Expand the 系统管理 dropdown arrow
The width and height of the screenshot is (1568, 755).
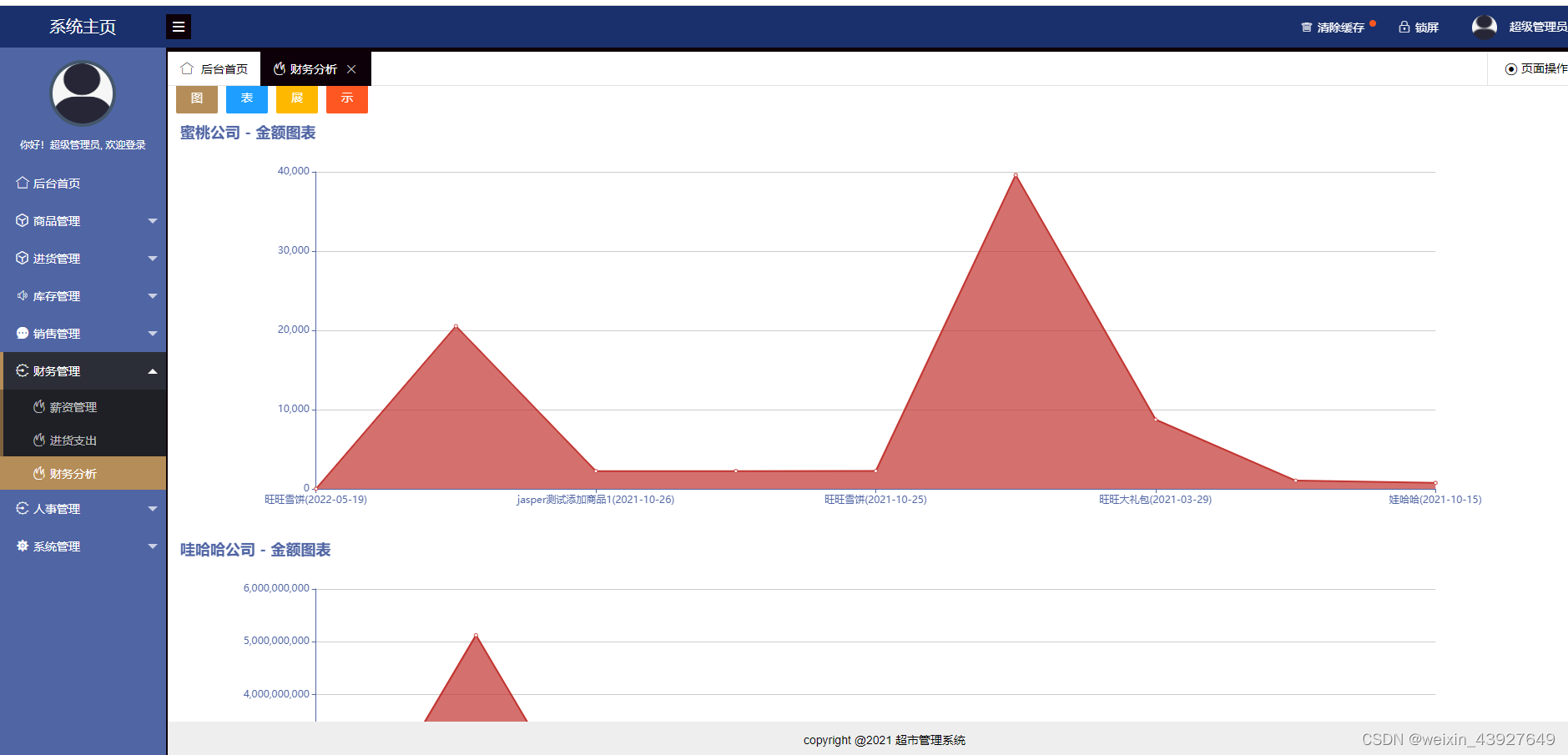pyautogui.click(x=153, y=546)
